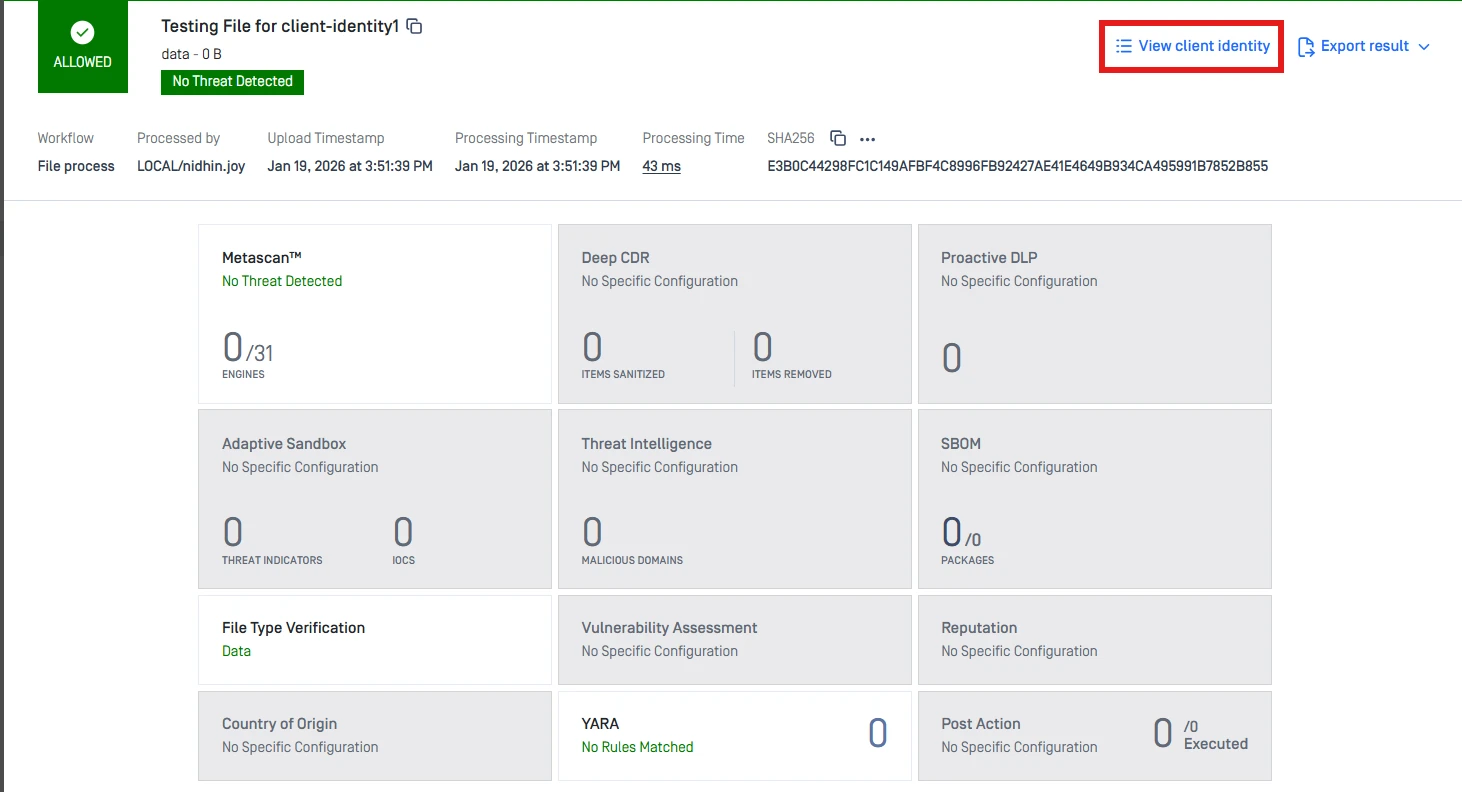1462x792 pixels.
Task: Open the YARA rules matched card
Action: click(734, 735)
